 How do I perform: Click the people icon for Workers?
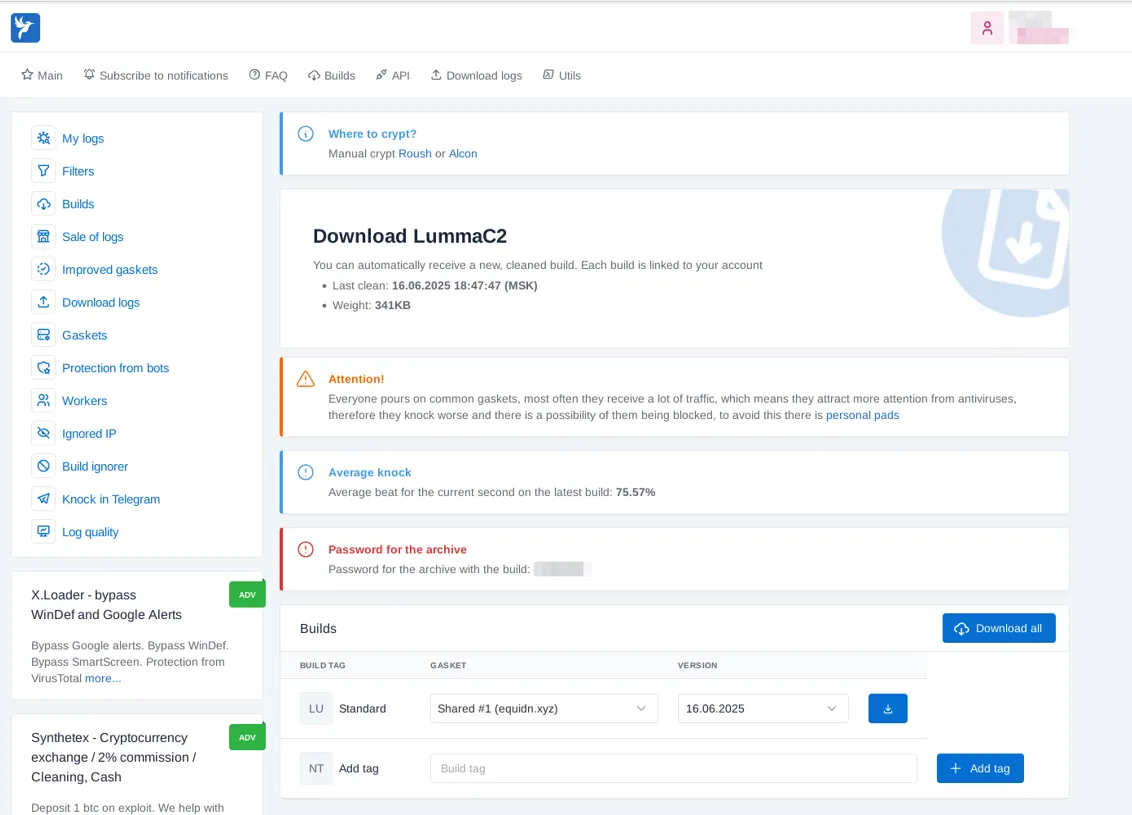pyautogui.click(x=43, y=401)
